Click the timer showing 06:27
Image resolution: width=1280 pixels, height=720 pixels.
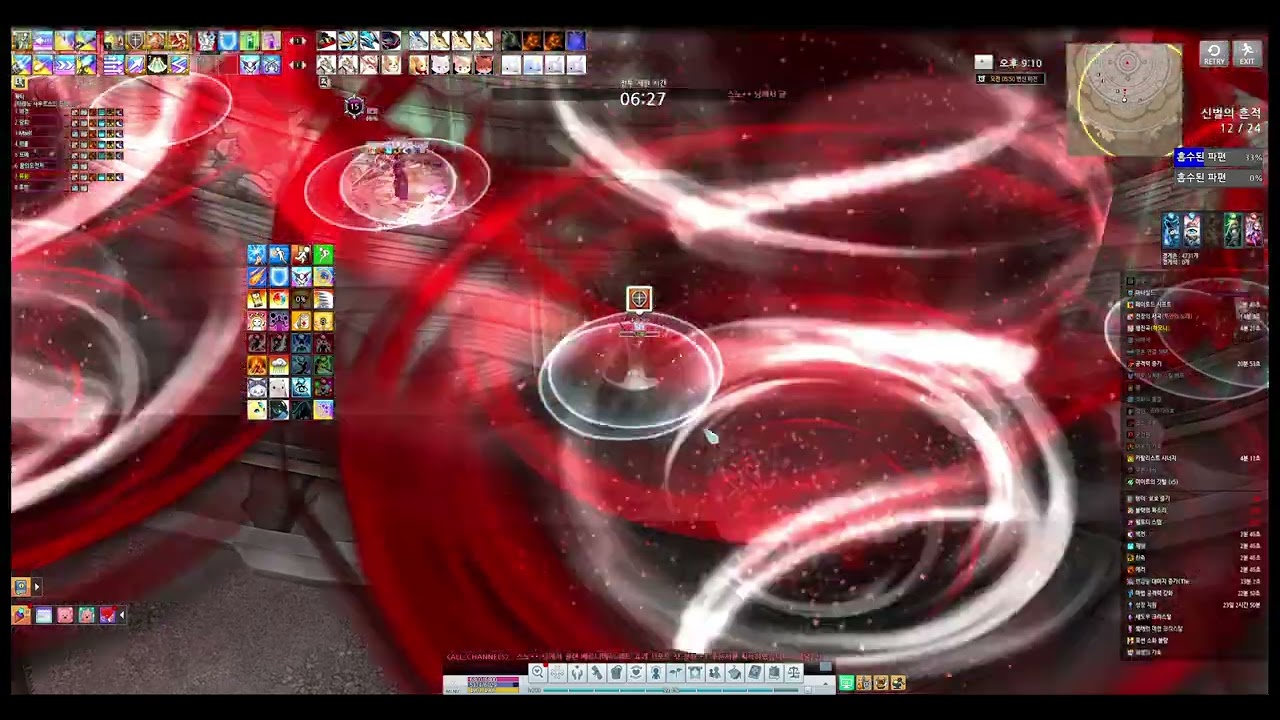tap(642, 99)
